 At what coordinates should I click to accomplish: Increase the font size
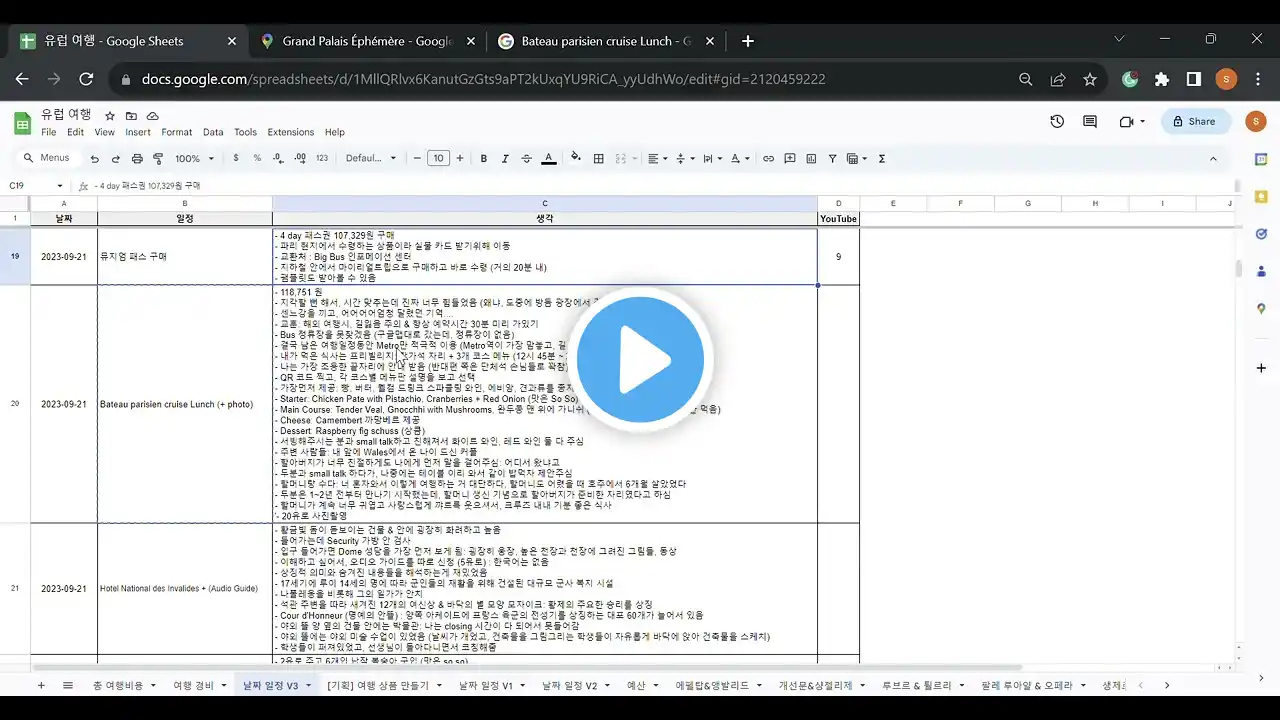460,158
